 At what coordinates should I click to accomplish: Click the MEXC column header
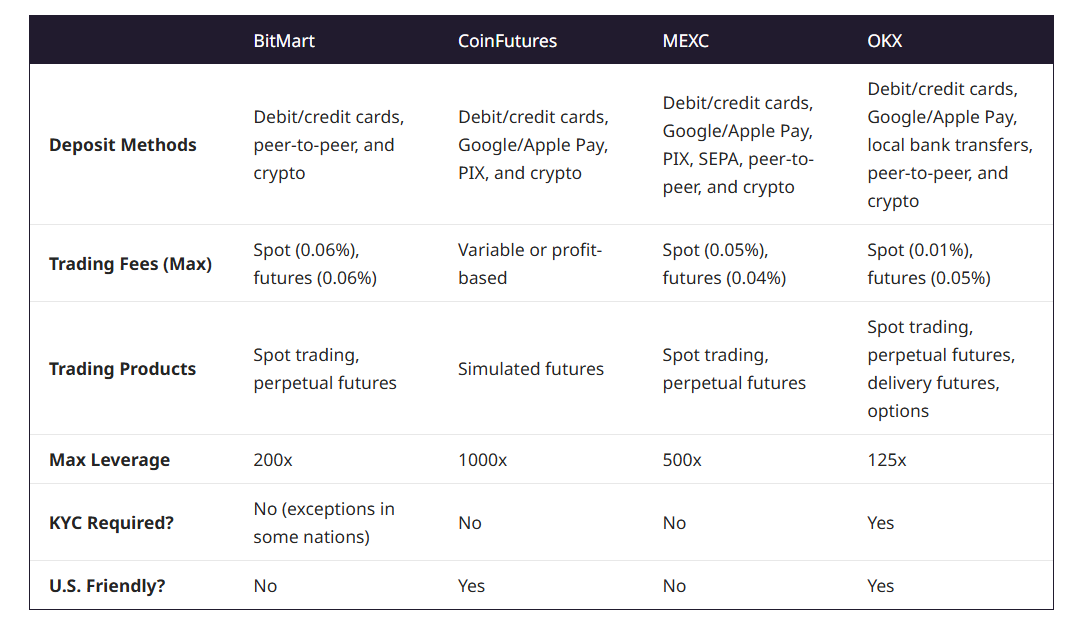pyautogui.click(x=685, y=41)
